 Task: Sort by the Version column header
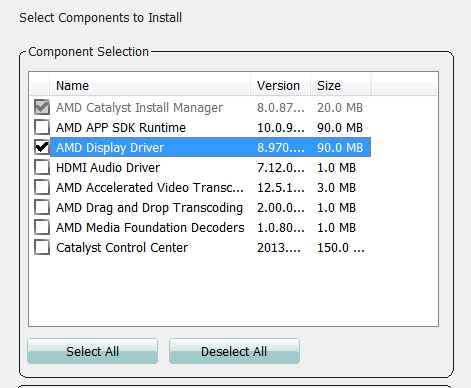coord(280,86)
